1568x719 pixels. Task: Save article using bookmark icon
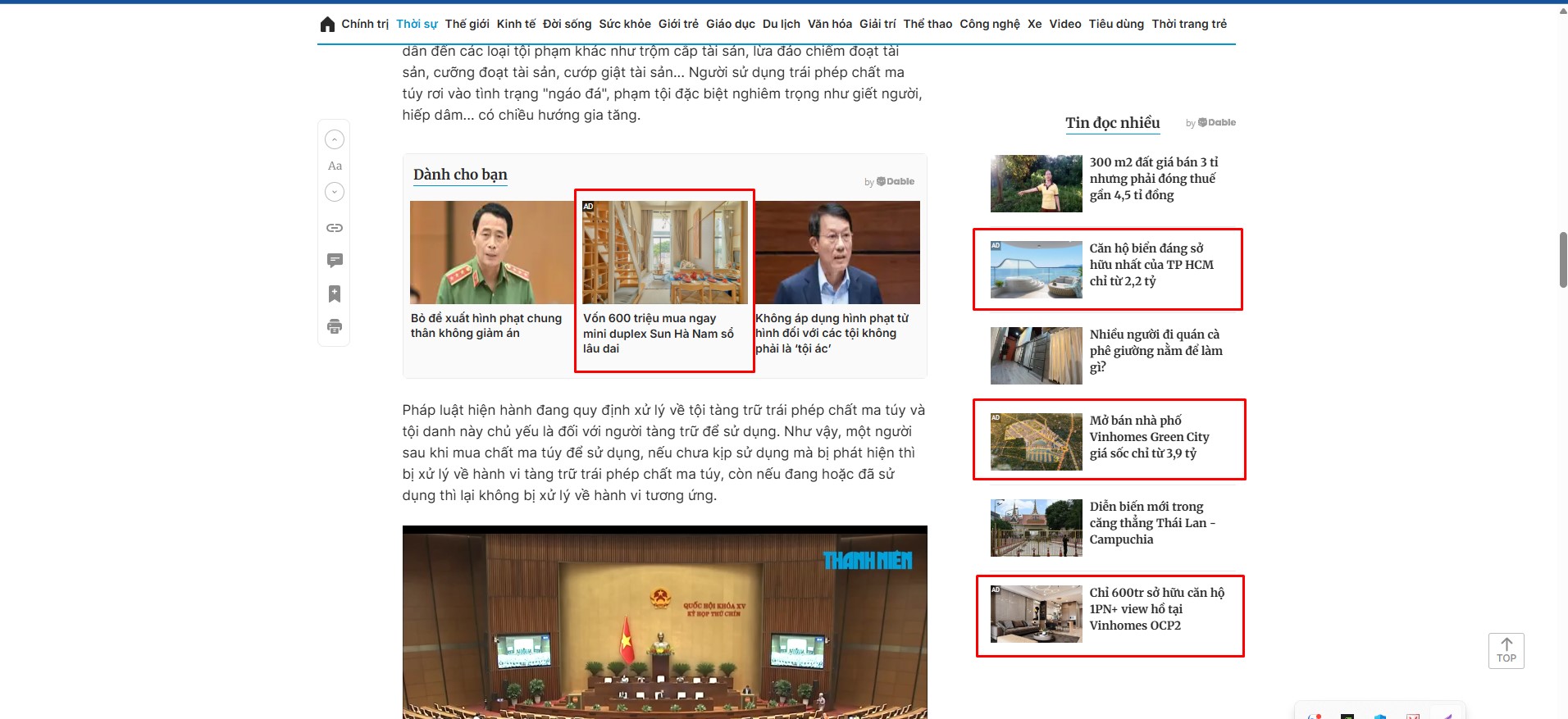click(335, 294)
